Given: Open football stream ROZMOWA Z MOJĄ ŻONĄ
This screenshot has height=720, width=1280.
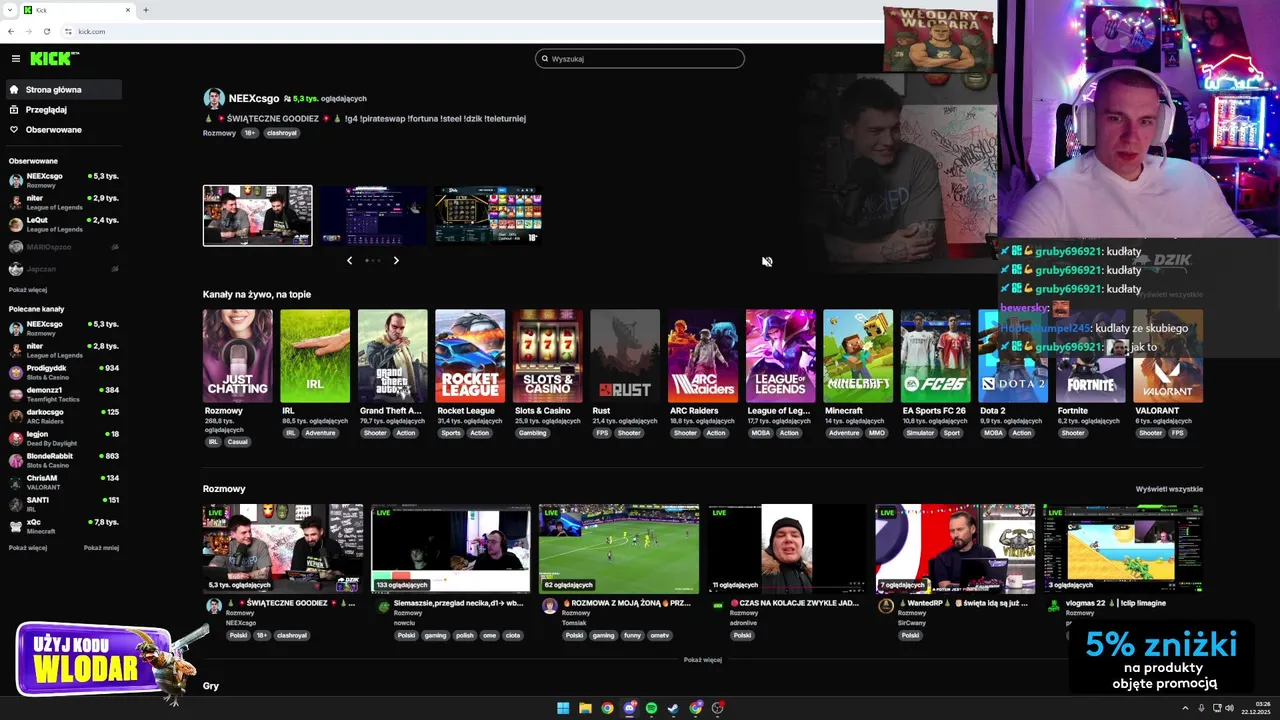Looking at the screenshot, I should click(x=619, y=549).
